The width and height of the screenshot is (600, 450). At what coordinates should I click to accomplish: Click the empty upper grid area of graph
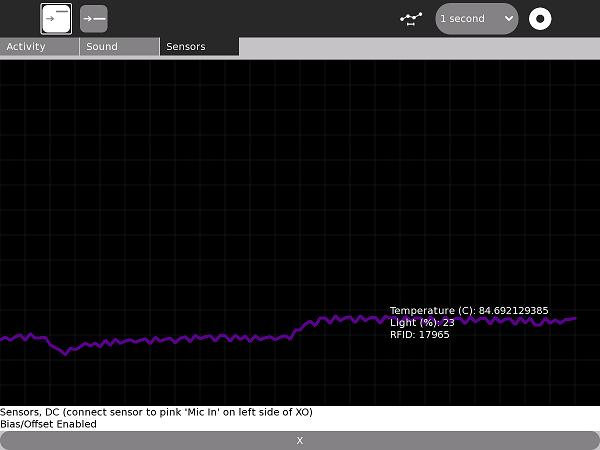(x=300, y=150)
